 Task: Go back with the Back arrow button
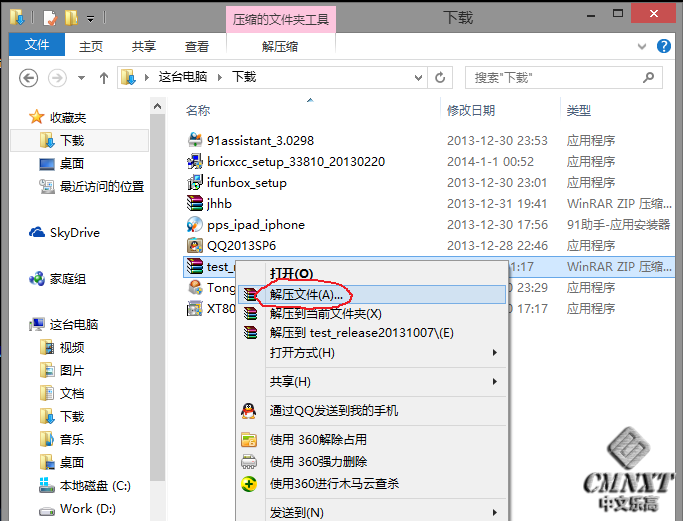click(x=28, y=78)
